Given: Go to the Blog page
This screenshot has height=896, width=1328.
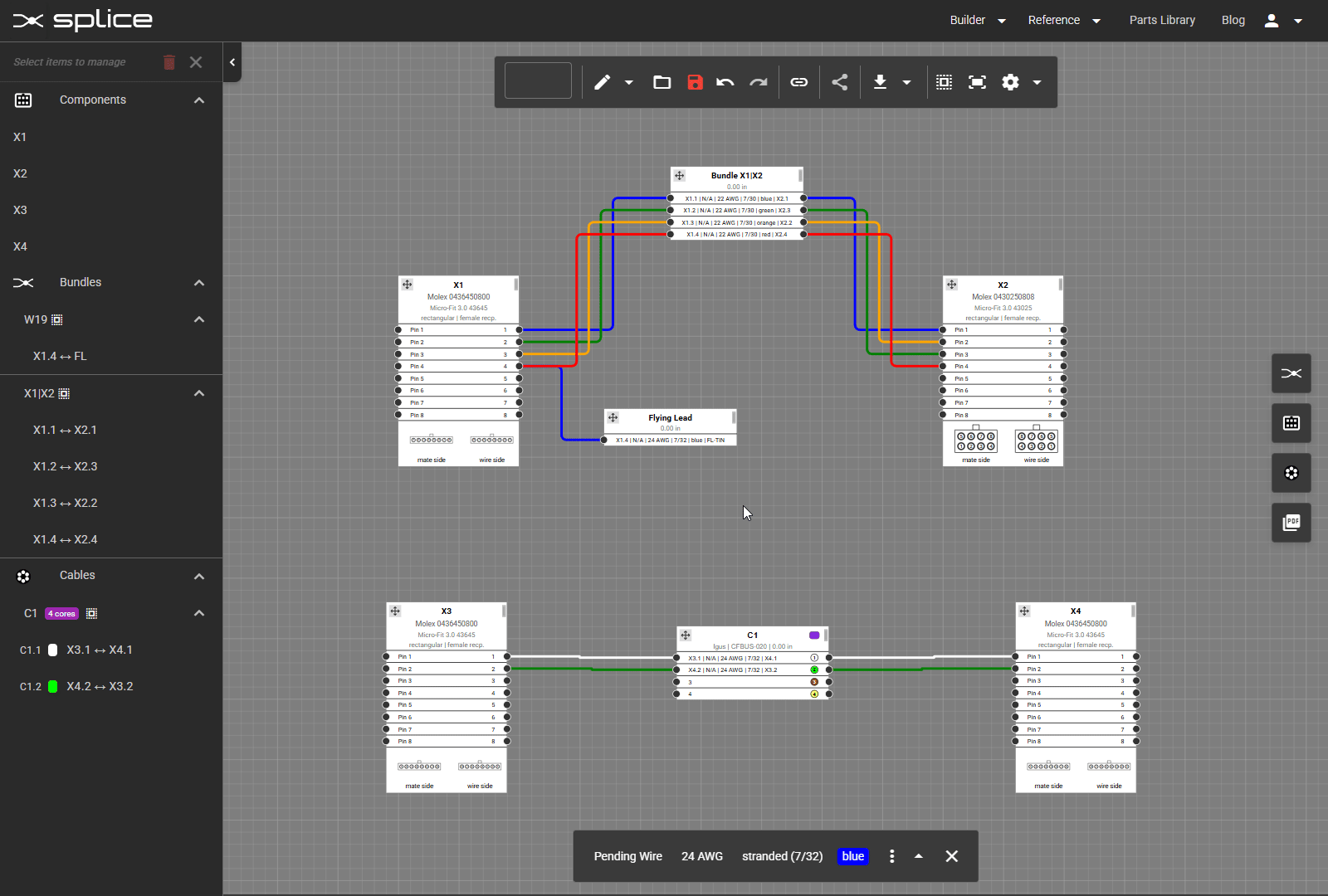Looking at the screenshot, I should (x=1233, y=20).
